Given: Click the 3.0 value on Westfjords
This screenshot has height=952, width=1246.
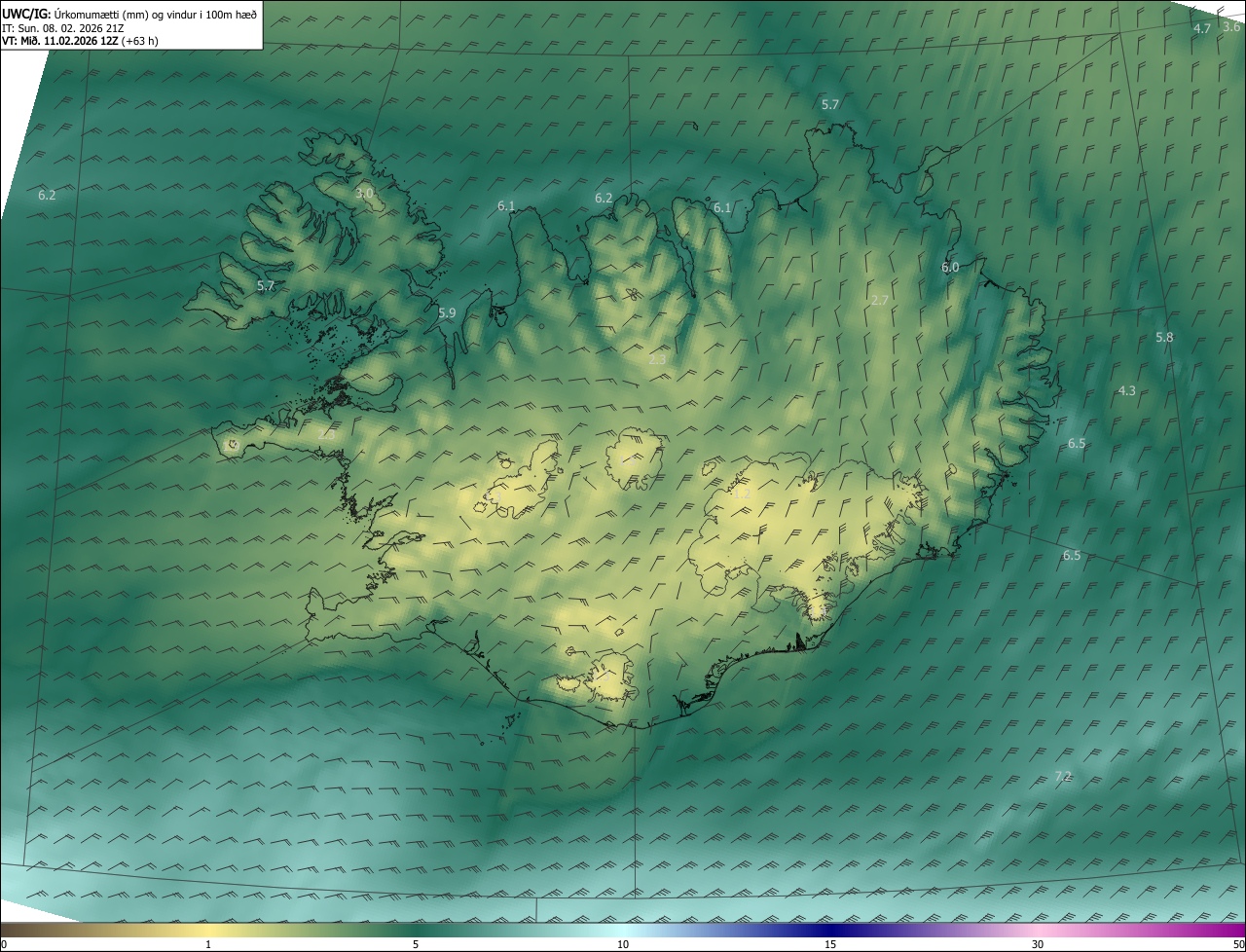Looking at the screenshot, I should pyautogui.click(x=364, y=194).
